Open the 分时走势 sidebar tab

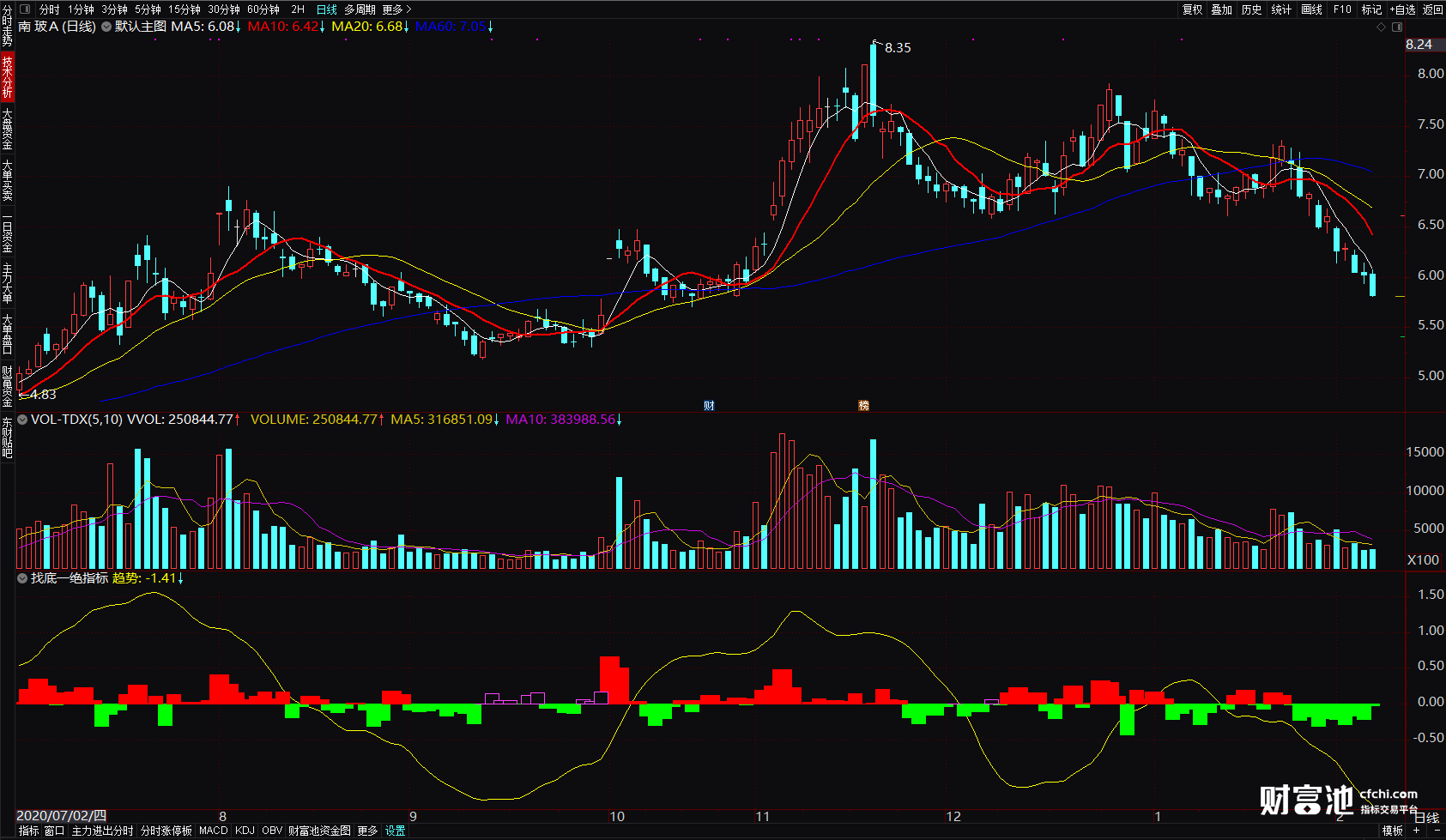7,26
